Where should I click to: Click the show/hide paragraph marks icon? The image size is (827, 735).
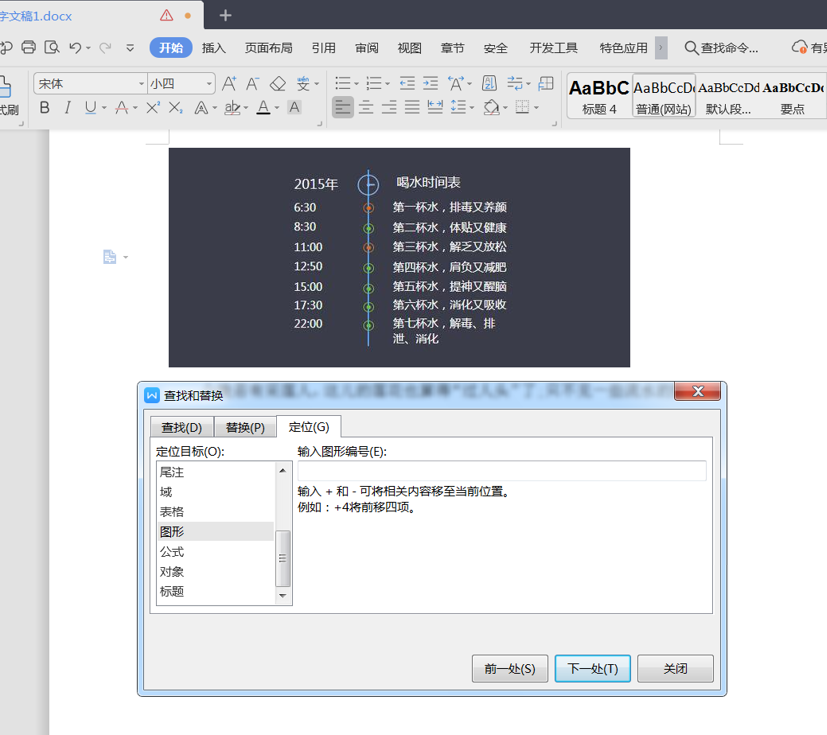(515, 83)
